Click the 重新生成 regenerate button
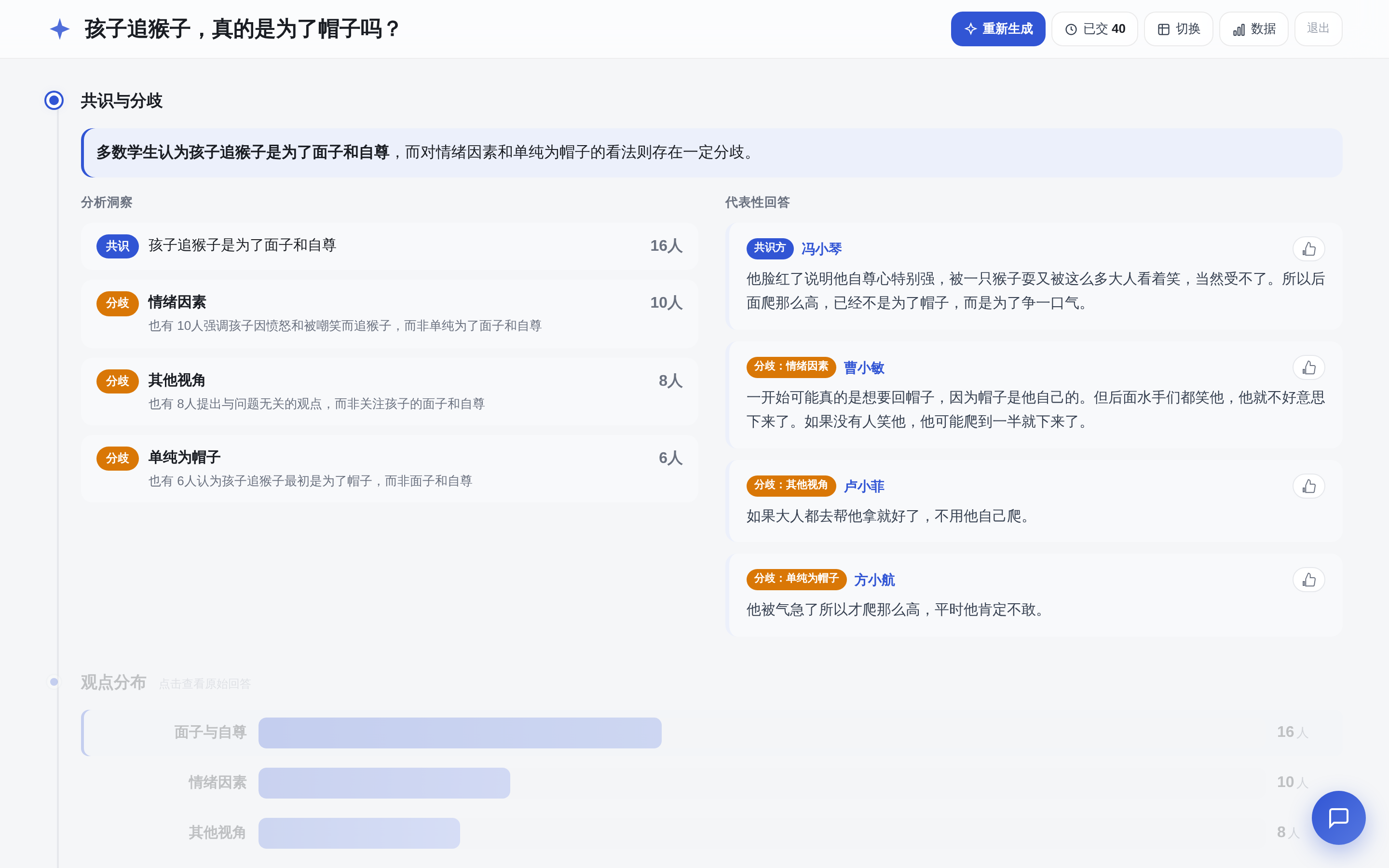This screenshot has height=868, width=1389. pos(997,29)
